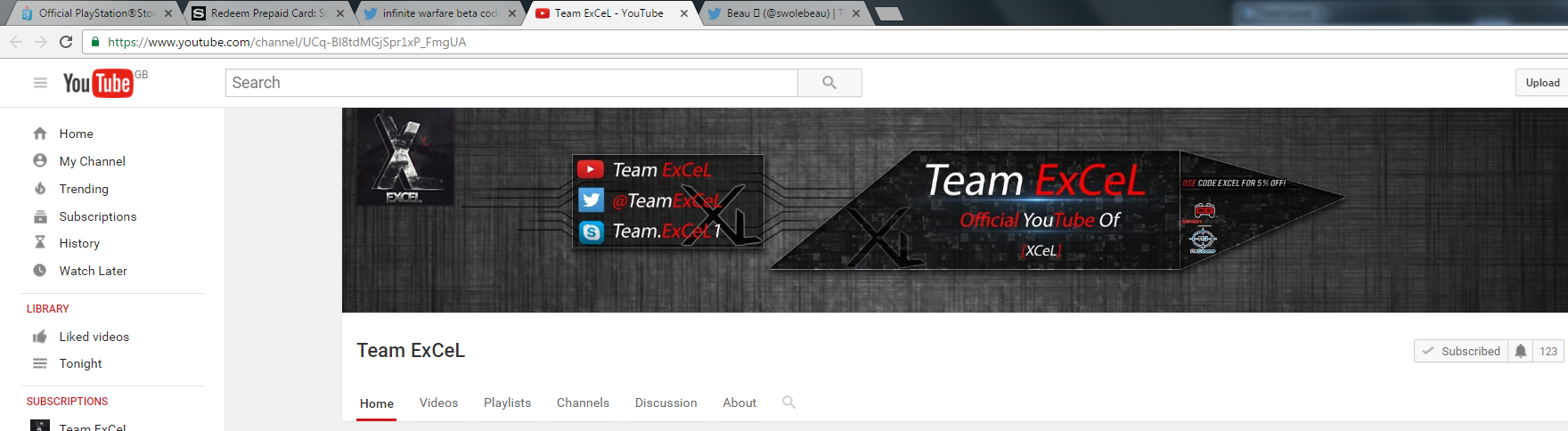This screenshot has width=1568, height=431.
Task: Click the Team ExCeL avatar in banner
Action: [x=405, y=157]
